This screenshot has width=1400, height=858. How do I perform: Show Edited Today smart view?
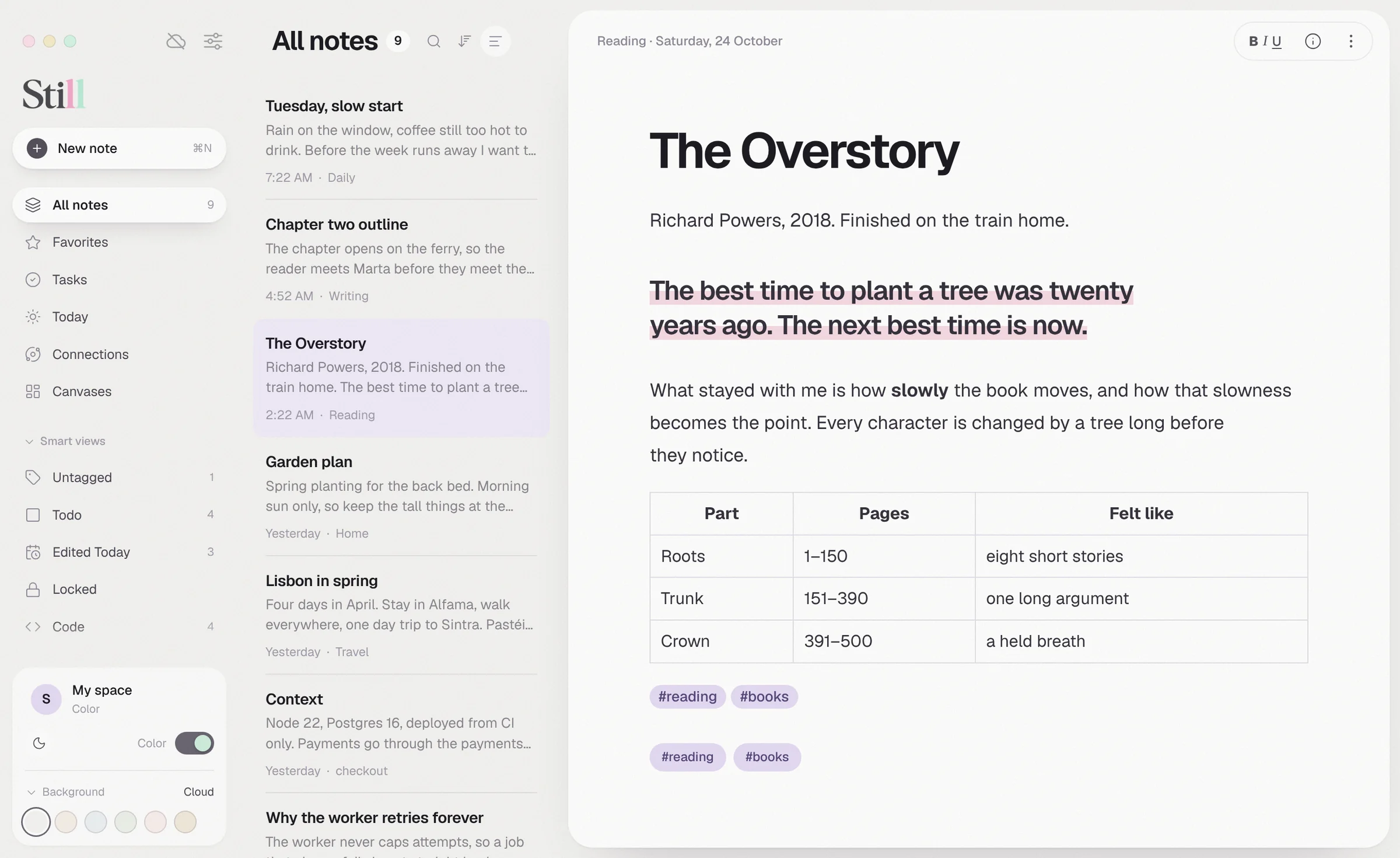pyautogui.click(x=119, y=552)
